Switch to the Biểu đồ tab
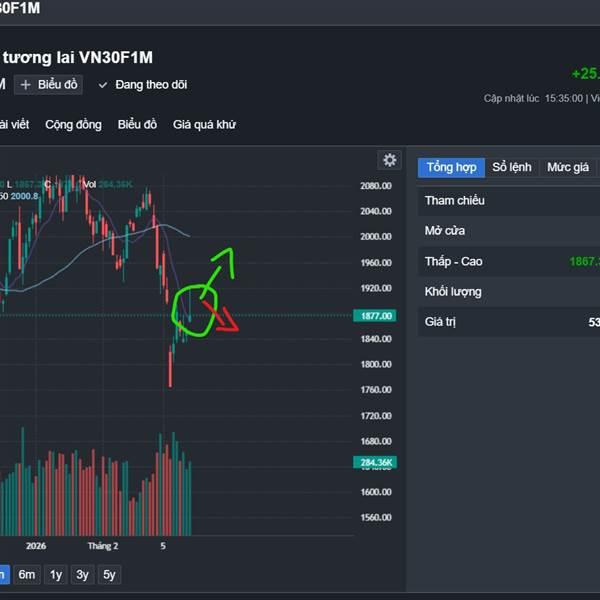This screenshot has width=600, height=600. pos(137,125)
